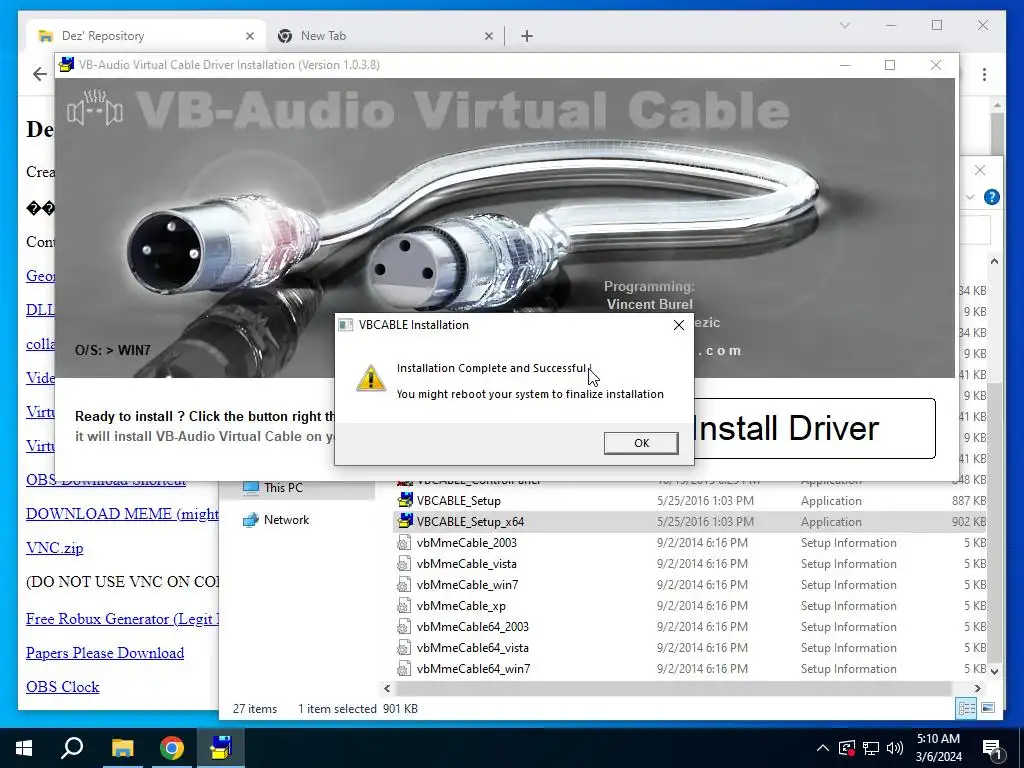This screenshot has width=1024, height=768.
Task: Click Explorer scroll down arrow
Action: pyautogui.click(x=994, y=671)
